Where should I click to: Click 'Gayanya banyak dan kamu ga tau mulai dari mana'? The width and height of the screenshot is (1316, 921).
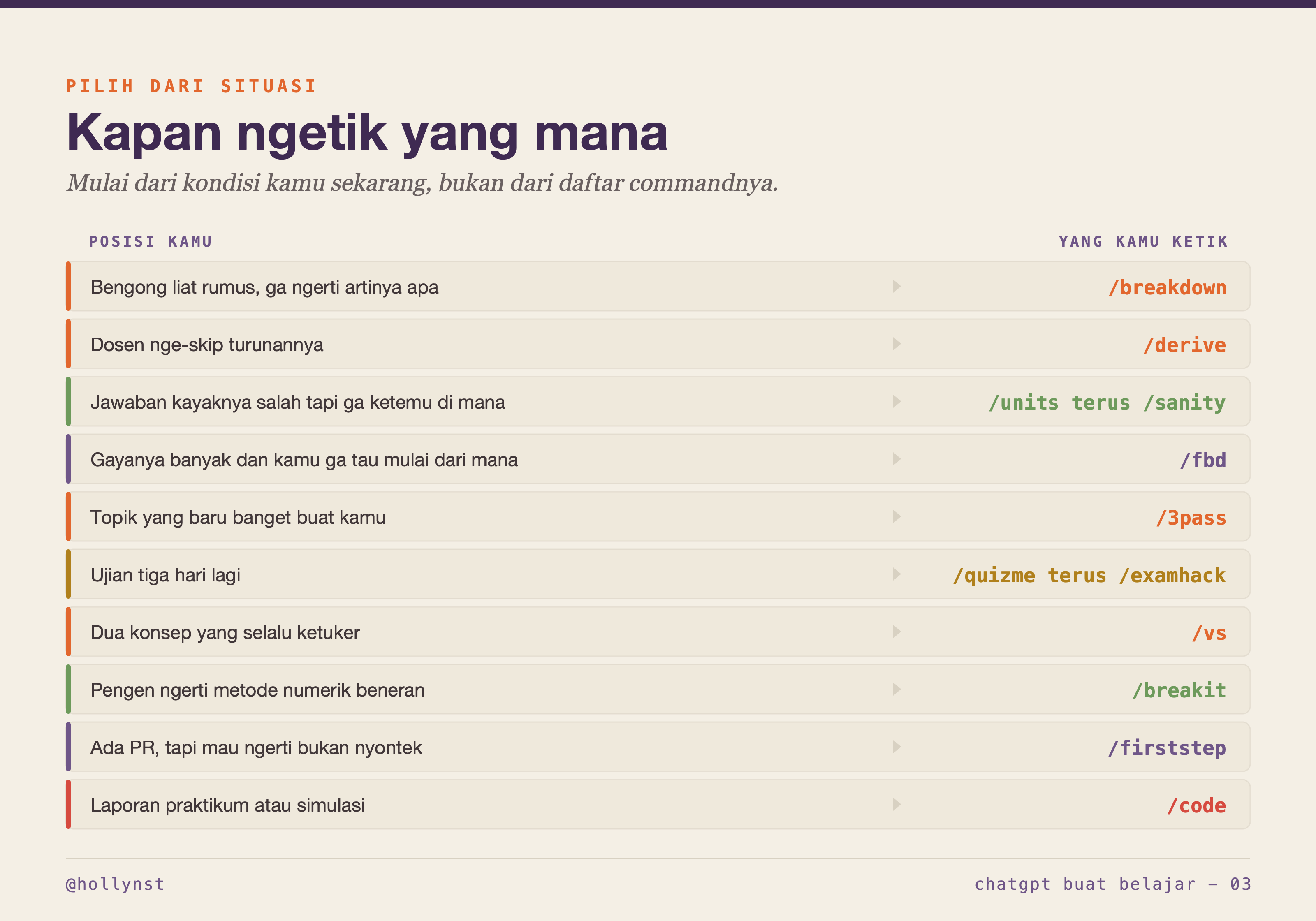point(304,460)
